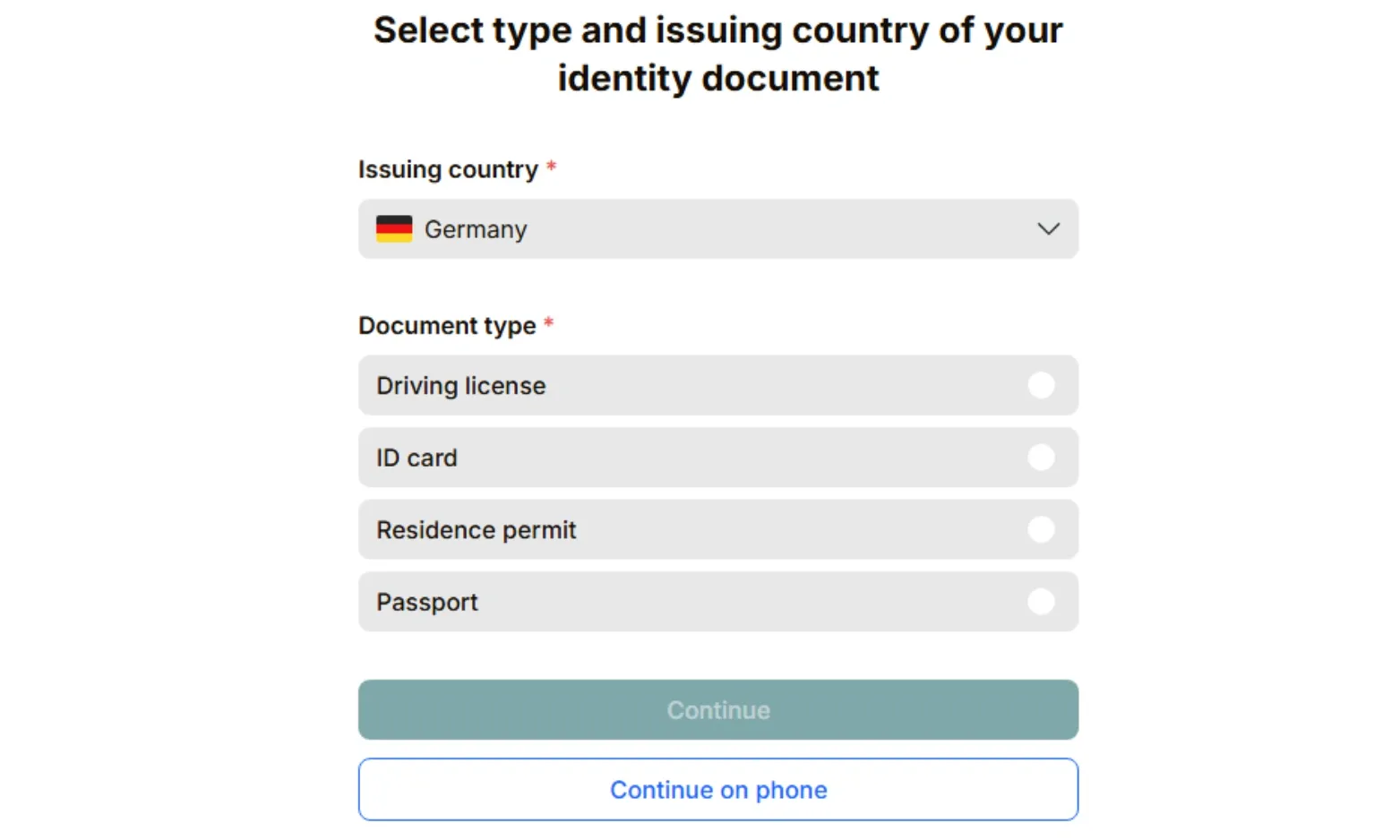Viewport: 1400px width, 840px height.
Task: Click the Germany country name text
Action: pyautogui.click(x=476, y=230)
